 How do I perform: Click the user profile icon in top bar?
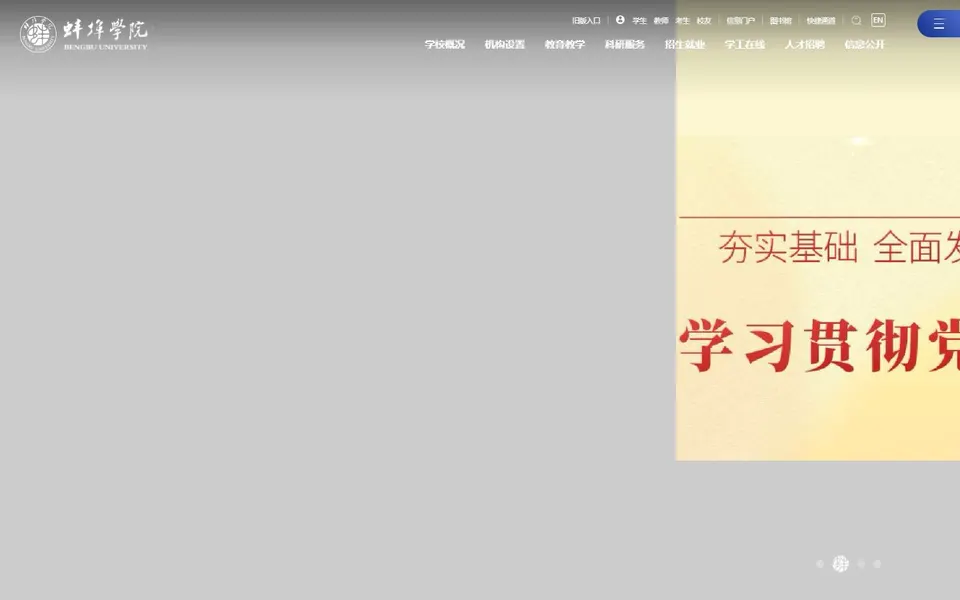(620, 20)
